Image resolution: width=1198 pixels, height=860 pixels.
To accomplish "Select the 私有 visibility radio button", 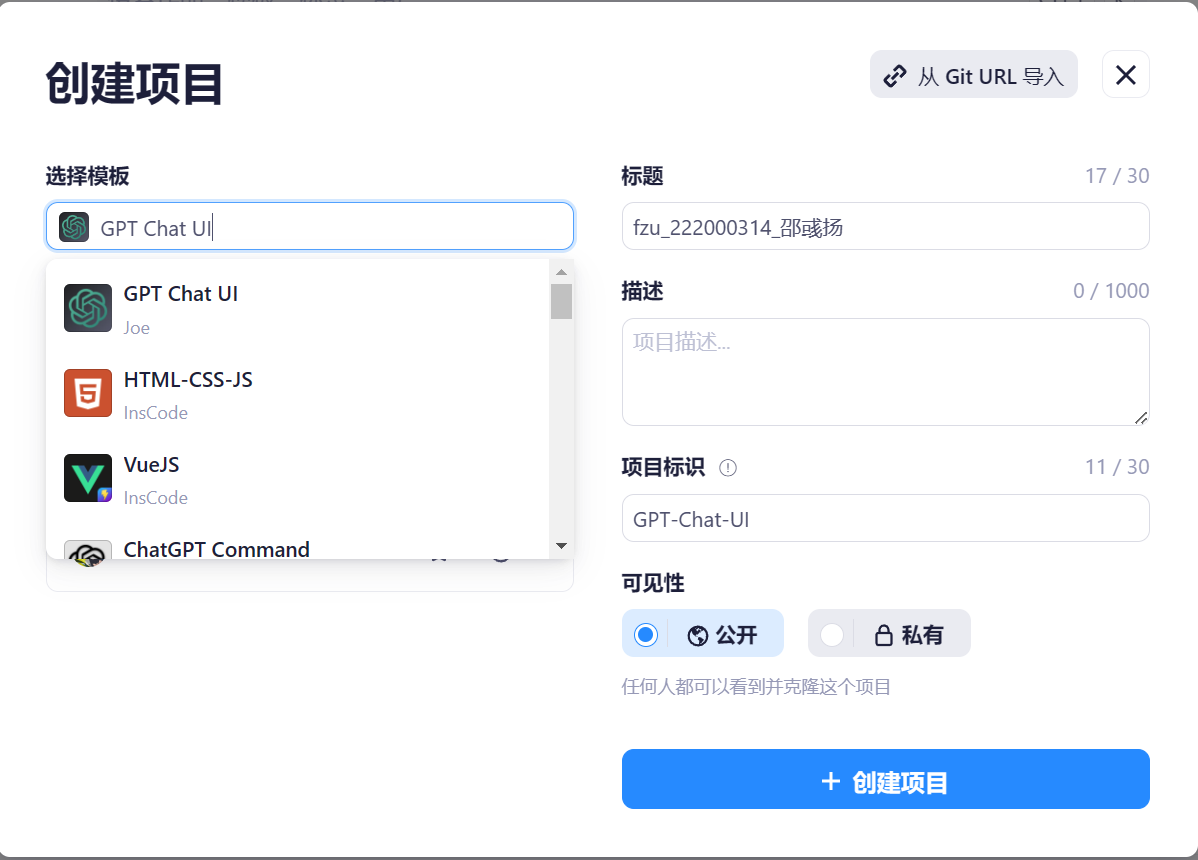I will [832, 635].
